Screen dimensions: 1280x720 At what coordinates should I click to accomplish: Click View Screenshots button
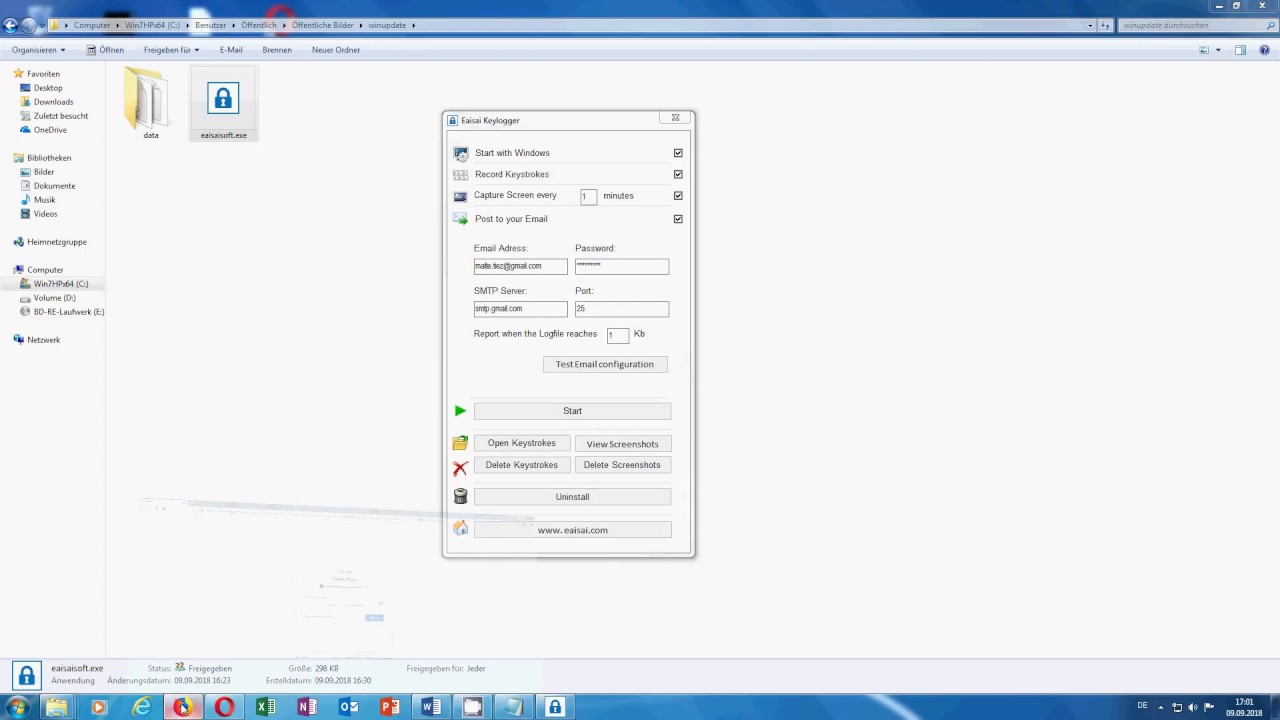coord(622,444)
